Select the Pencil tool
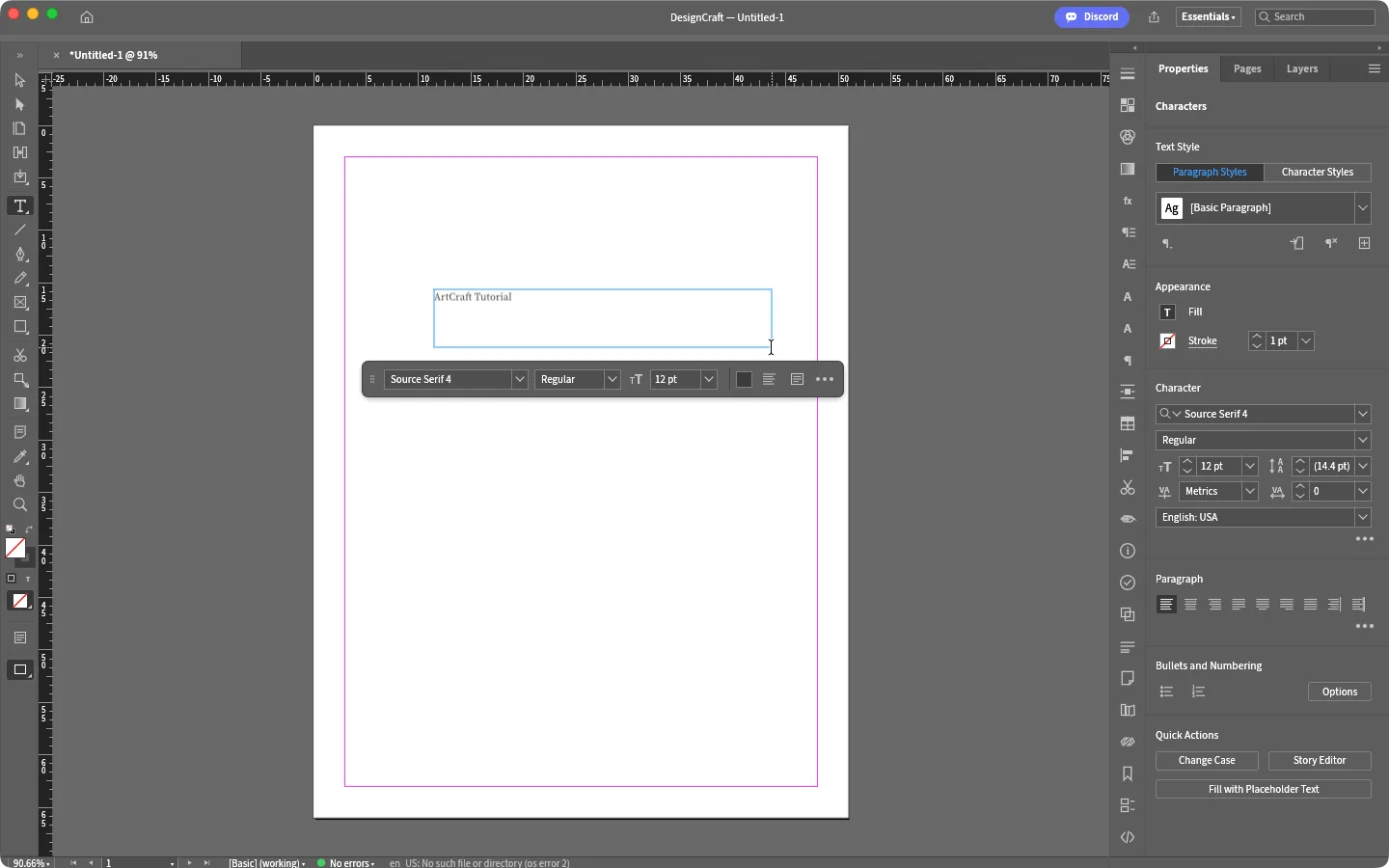Image resolution: width=1389 pixels, height=868 pixels. pos(20,279)
